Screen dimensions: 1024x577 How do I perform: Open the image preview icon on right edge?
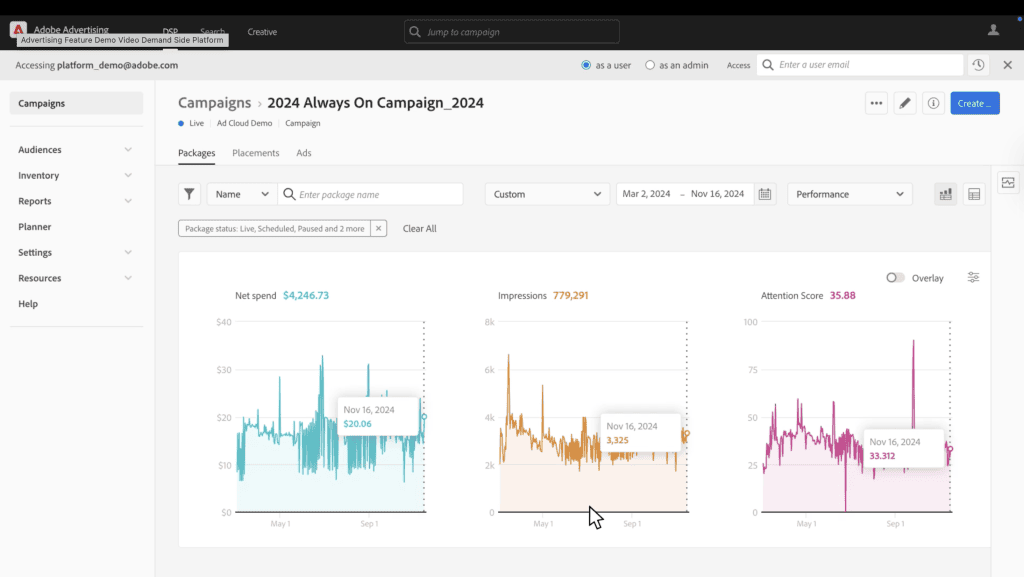click(1008, 183)
